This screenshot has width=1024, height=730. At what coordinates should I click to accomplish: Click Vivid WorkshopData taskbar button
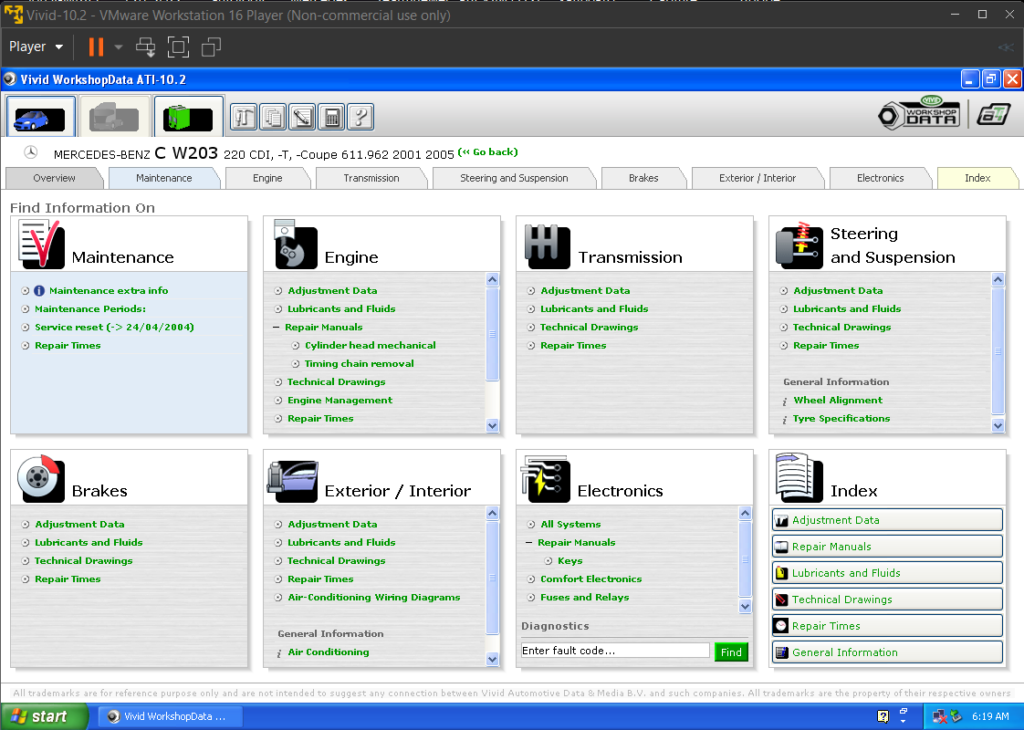coord(171,716)
